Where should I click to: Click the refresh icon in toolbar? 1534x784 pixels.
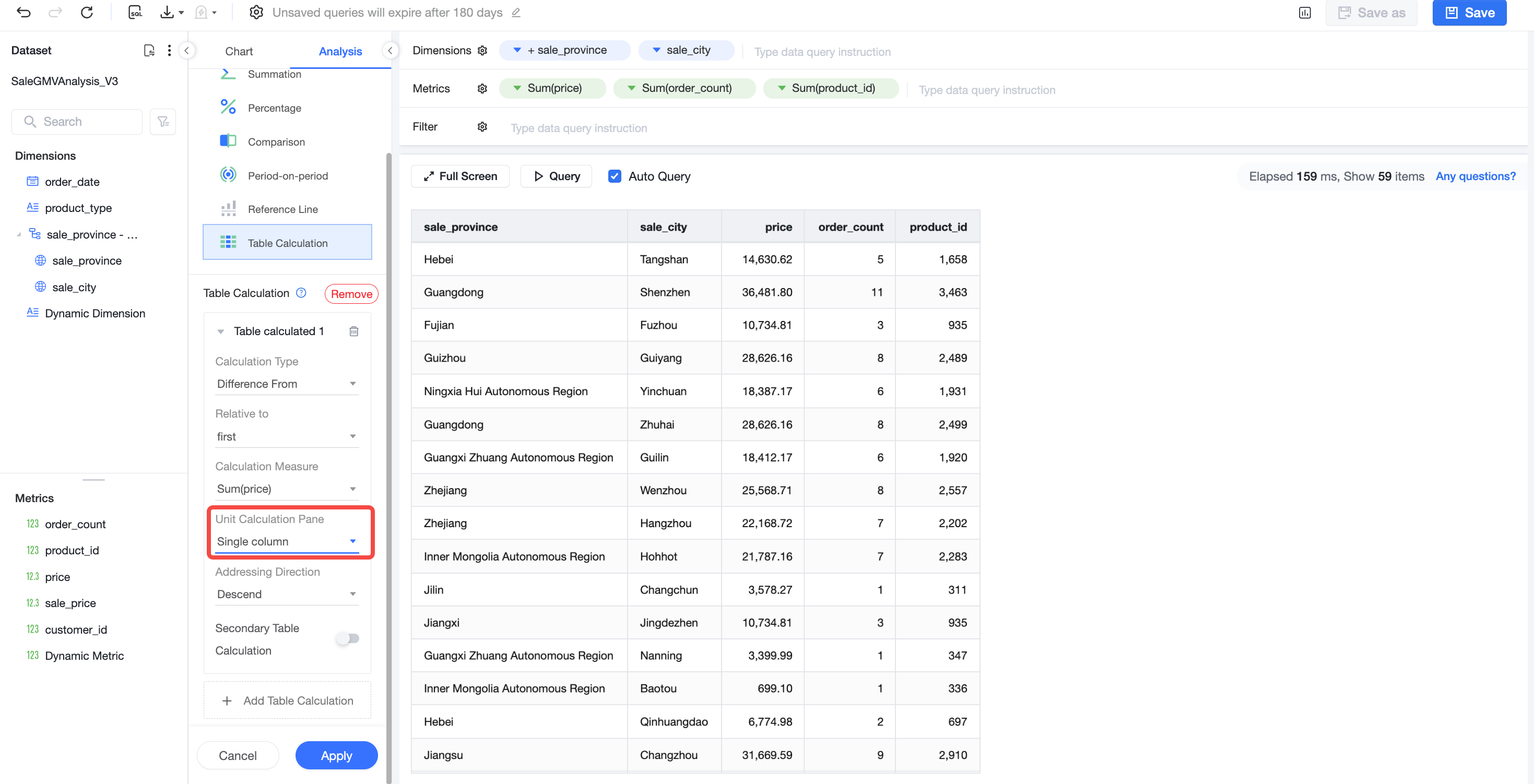pos(87,13)
